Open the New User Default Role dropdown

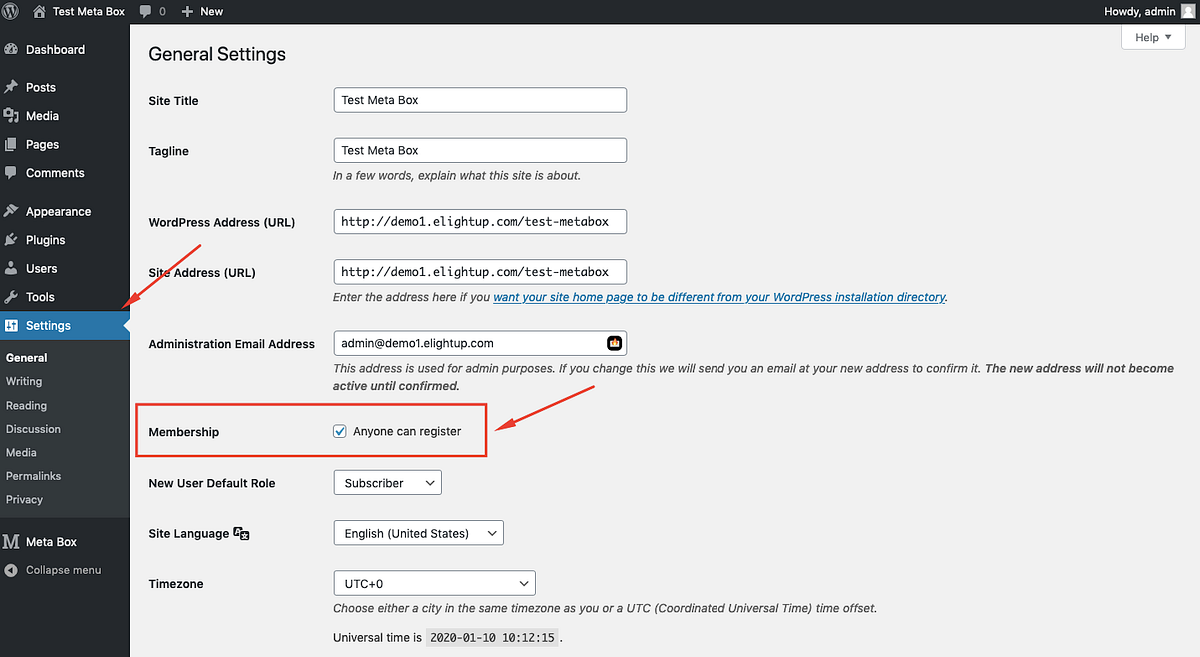(387, 482)
